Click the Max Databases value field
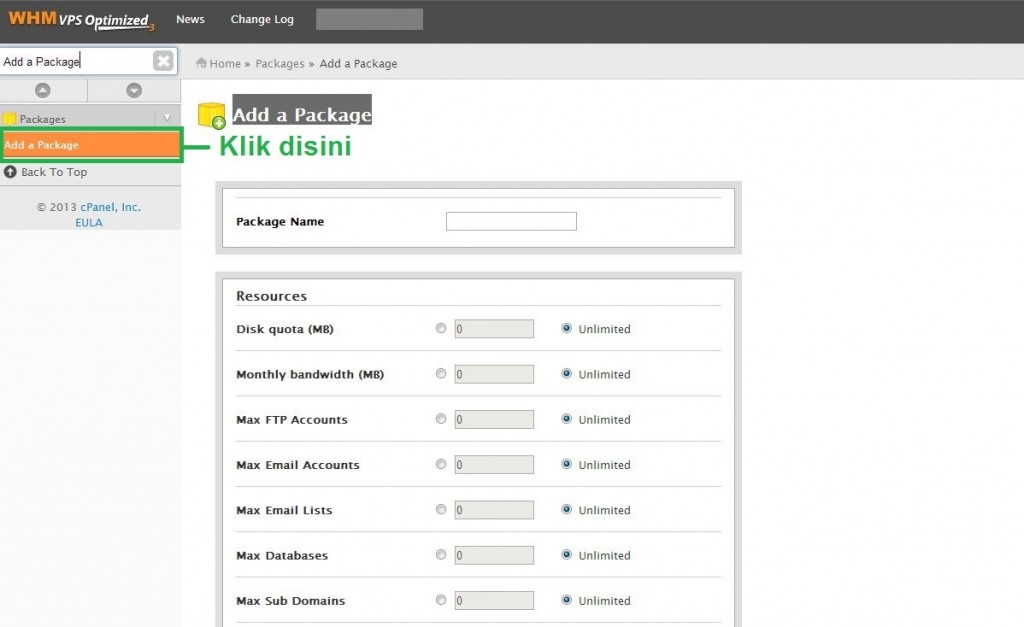The width and height of the screenshot is (1024, 627). (x=494, y=555)
